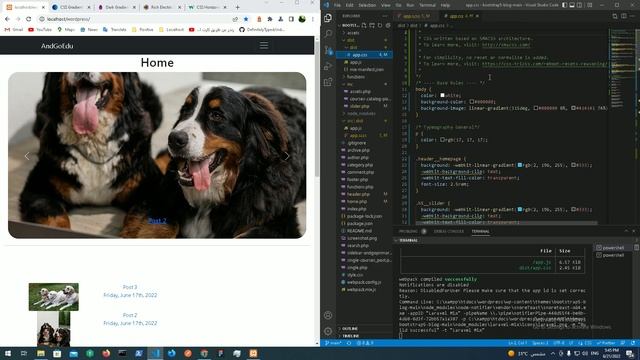Open the Run and Debug view
This screenshot has height=360, width=640.
click(328, 66)
